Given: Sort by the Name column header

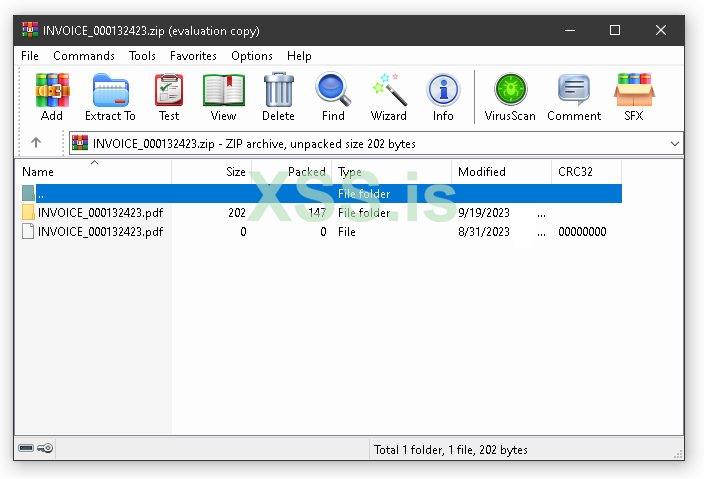Looking at the screenshot, I should pos(93,171).
